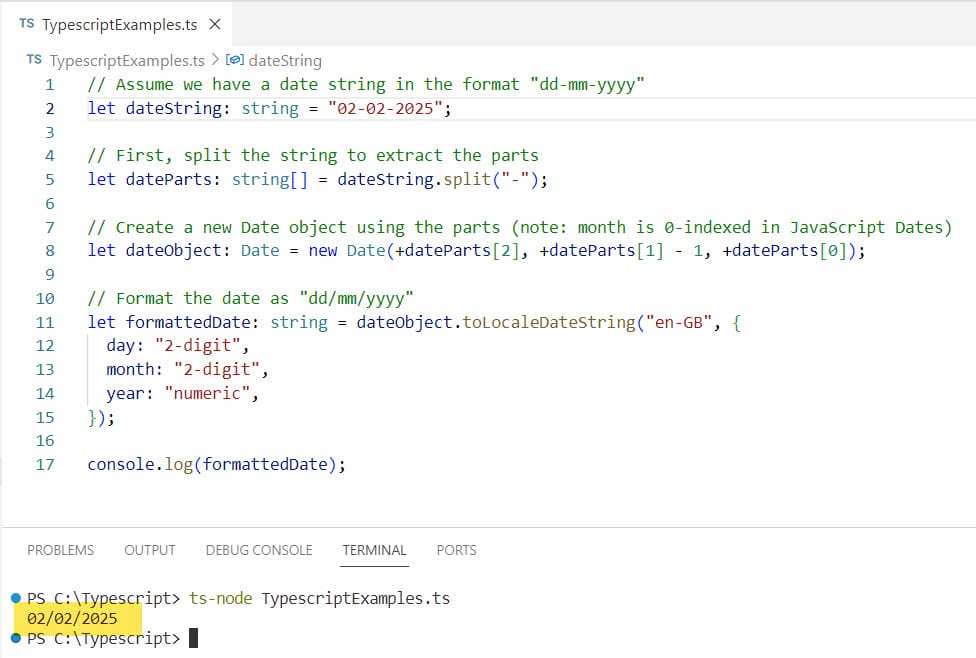
Task: Select the TypescriptExamples.ts editor tab
Action: (x=116, y=24)
